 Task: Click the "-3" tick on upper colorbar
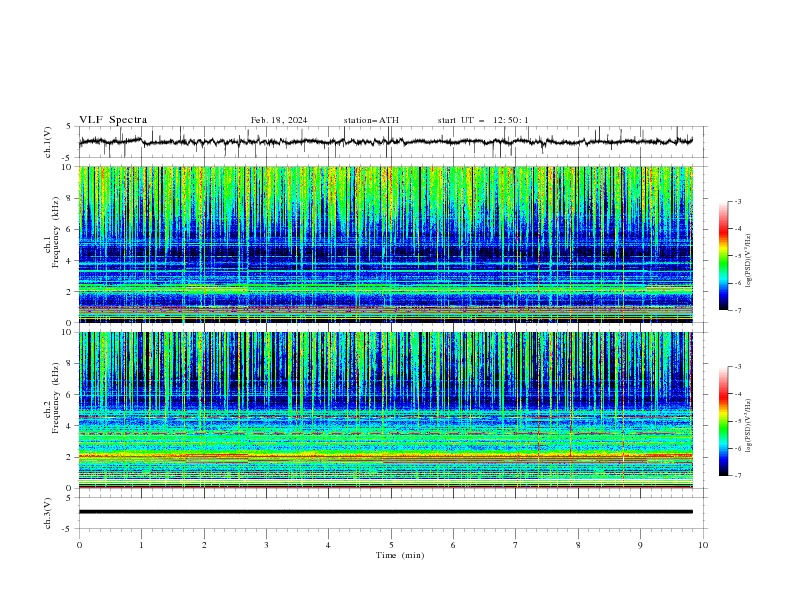(738, 201)
